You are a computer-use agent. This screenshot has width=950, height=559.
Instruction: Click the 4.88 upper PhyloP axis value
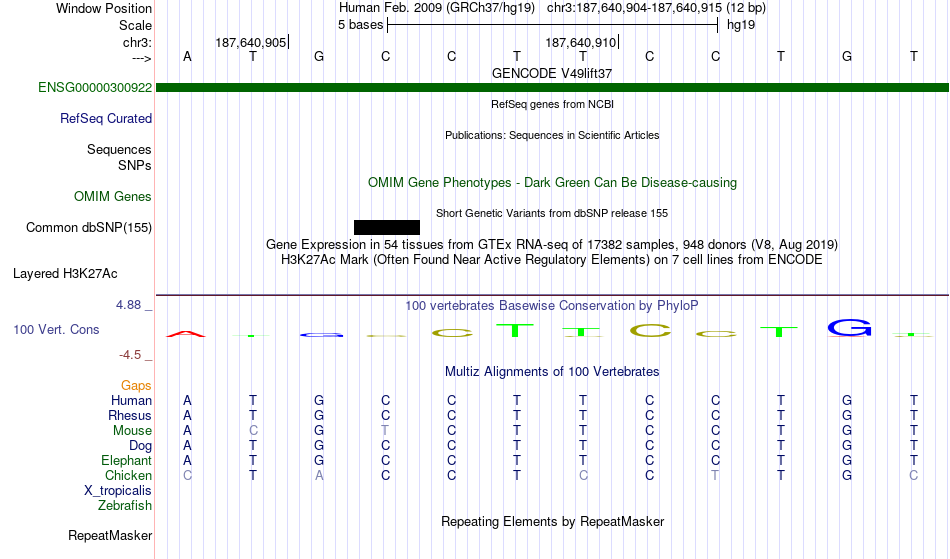[128, 305]
